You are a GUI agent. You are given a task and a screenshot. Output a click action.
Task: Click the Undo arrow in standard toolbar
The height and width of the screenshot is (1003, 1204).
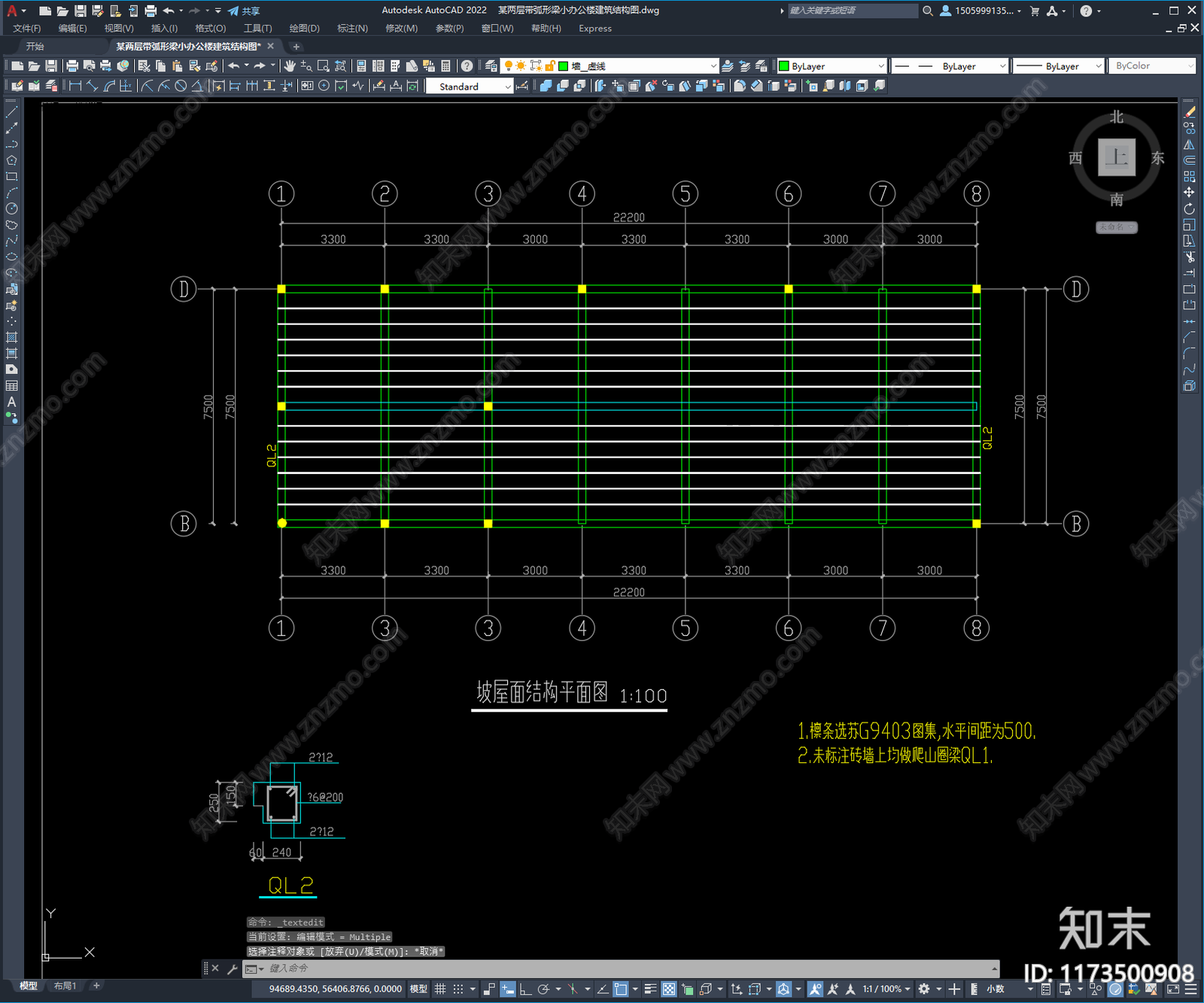coord(234,66)
